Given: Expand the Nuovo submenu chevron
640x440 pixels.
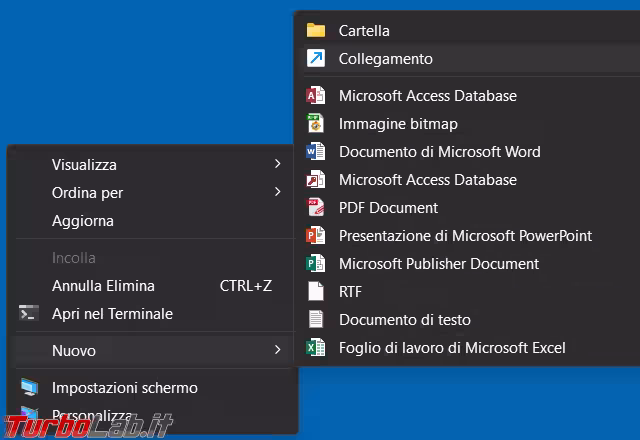Looking at the screenshot, I should pos(277,350).
